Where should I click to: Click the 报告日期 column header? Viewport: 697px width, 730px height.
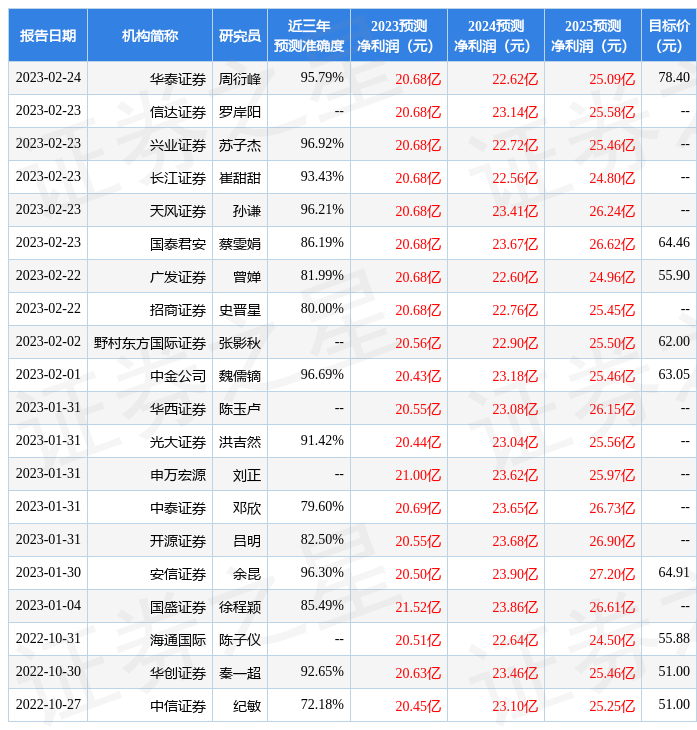pos(48,36)
